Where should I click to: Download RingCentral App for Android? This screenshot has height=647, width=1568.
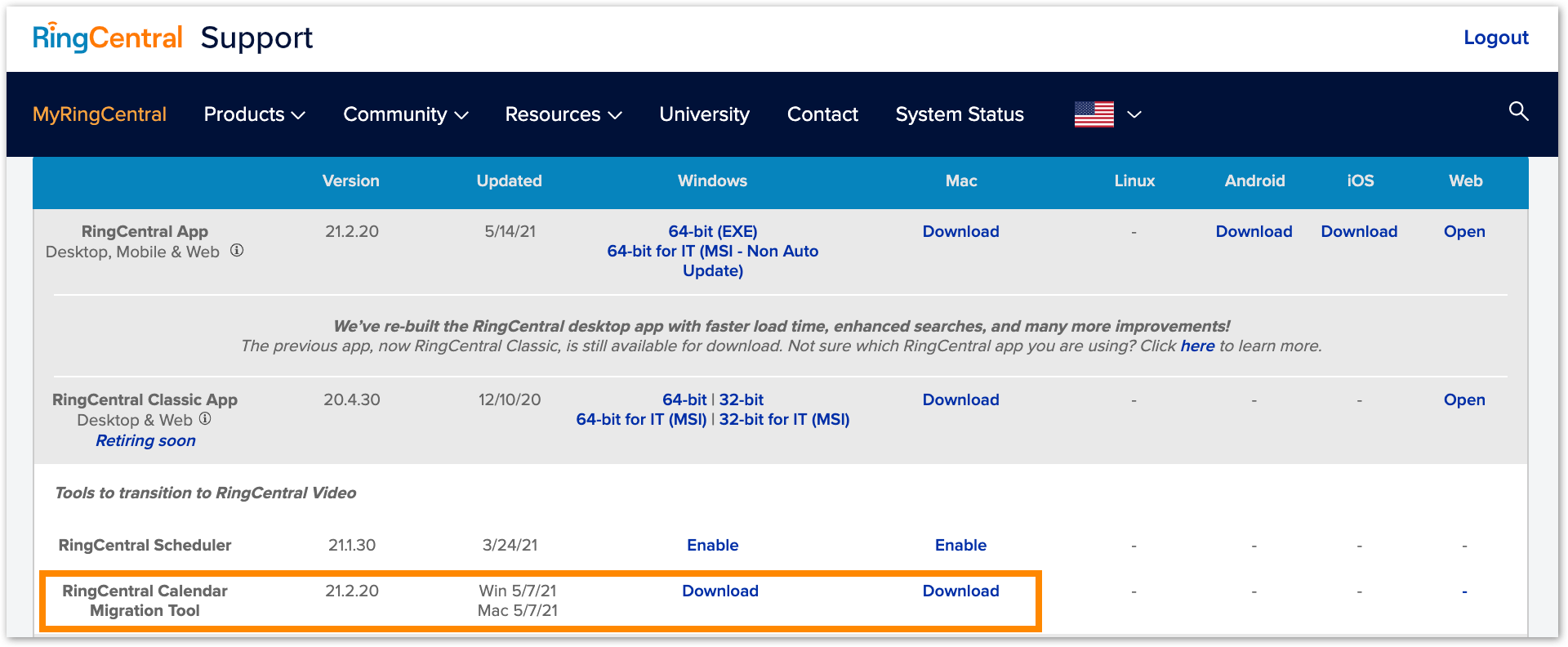coord(1254,231)
